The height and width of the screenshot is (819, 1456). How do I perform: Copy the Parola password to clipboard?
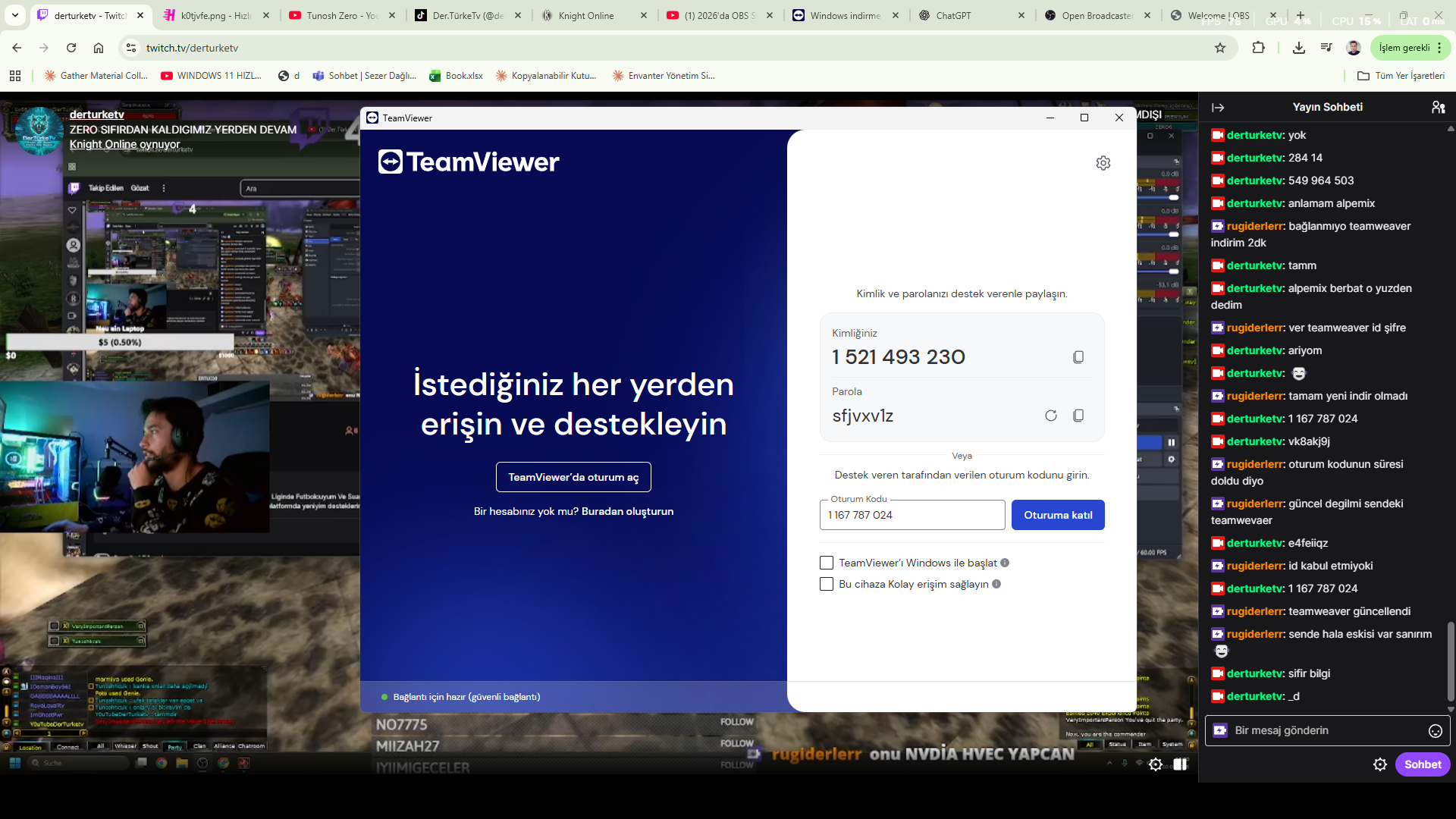pos(1078,416)
